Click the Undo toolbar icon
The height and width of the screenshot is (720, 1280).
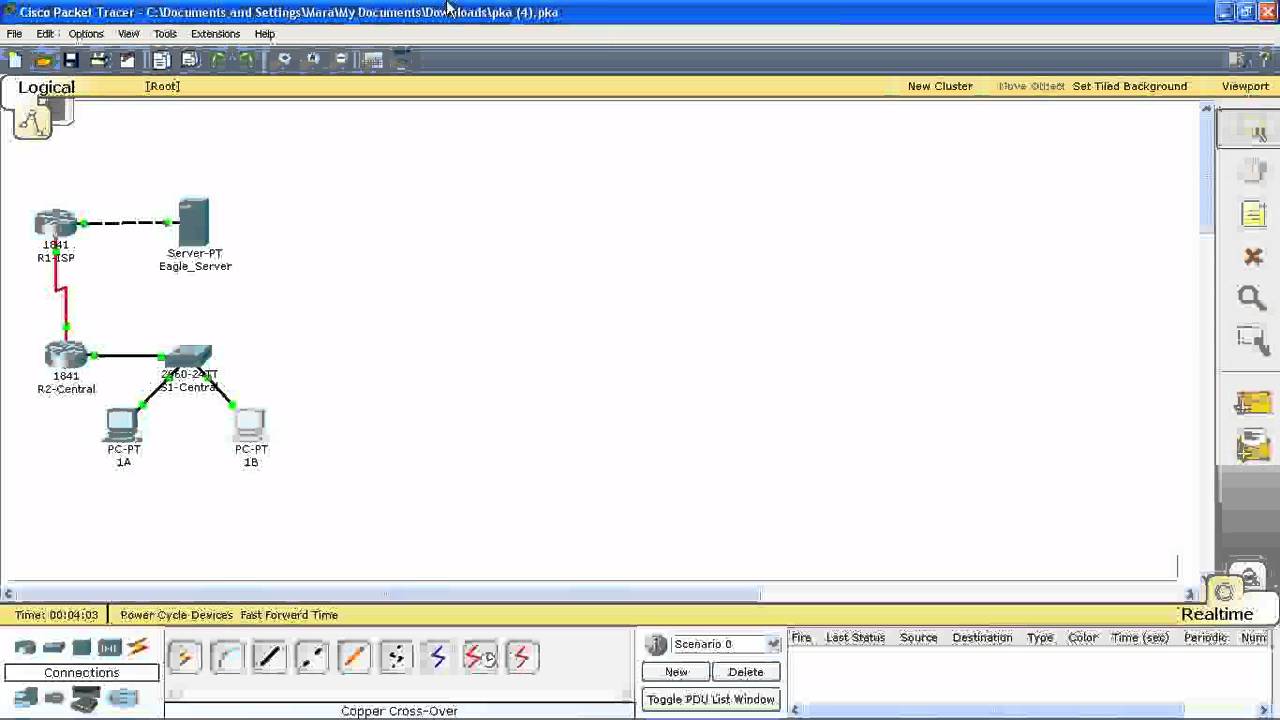(218, 60)
